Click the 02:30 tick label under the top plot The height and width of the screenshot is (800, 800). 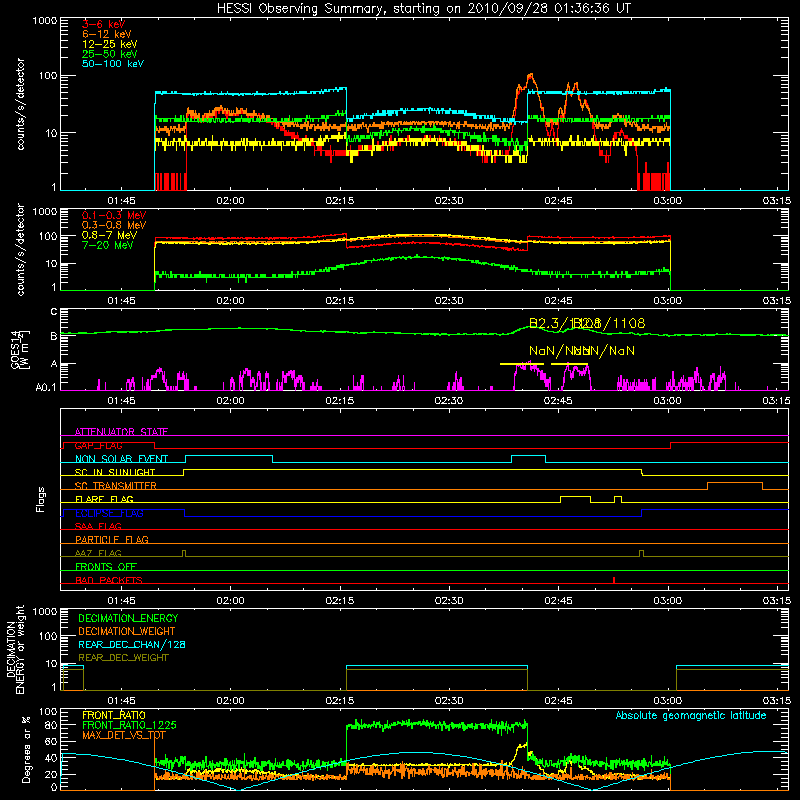pos(449,201)
